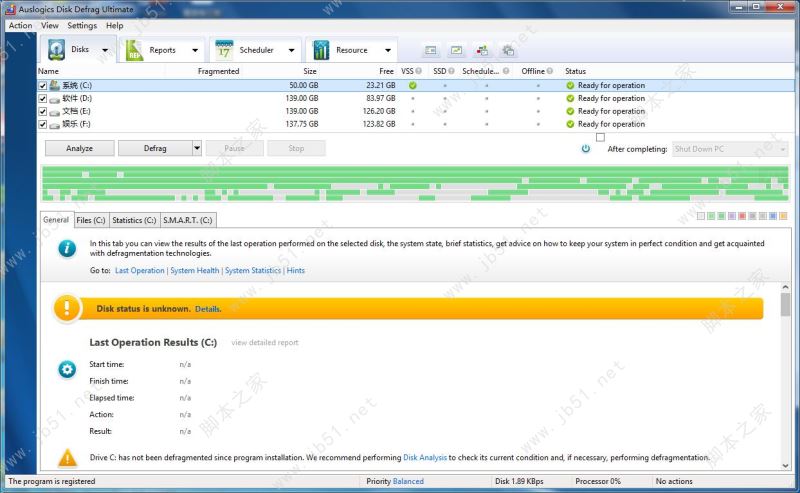
Task: Click the green status icon for drive F:
Action: click(x=570, y=124)
